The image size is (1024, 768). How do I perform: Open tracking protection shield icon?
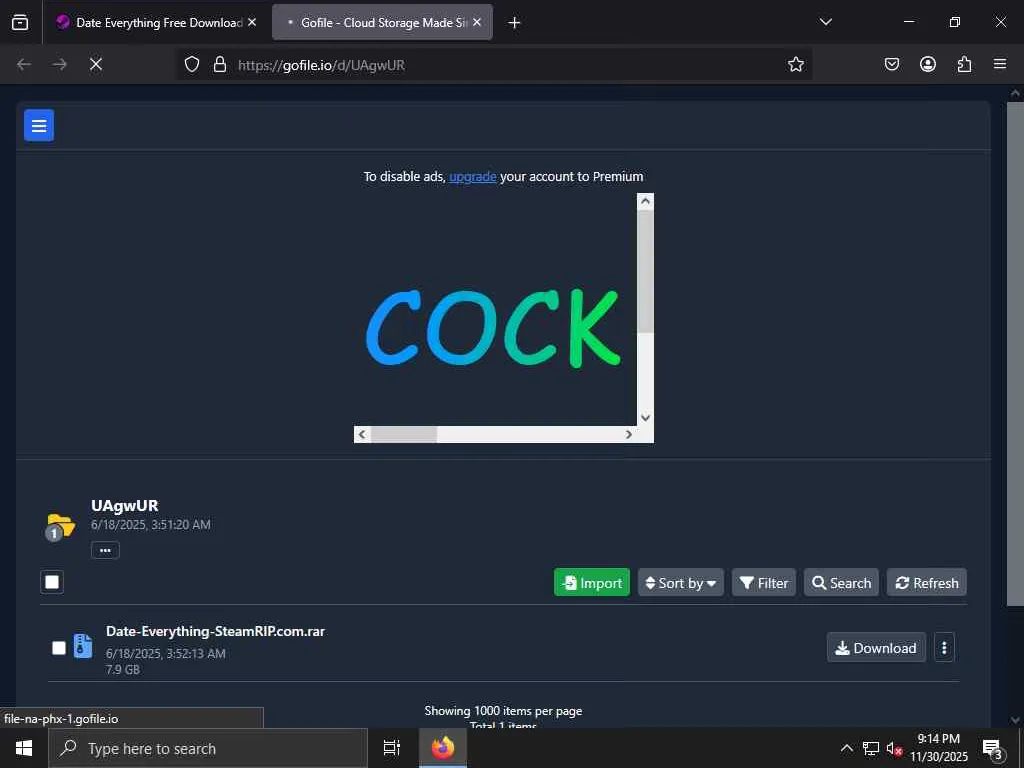(x=191, y=64)
